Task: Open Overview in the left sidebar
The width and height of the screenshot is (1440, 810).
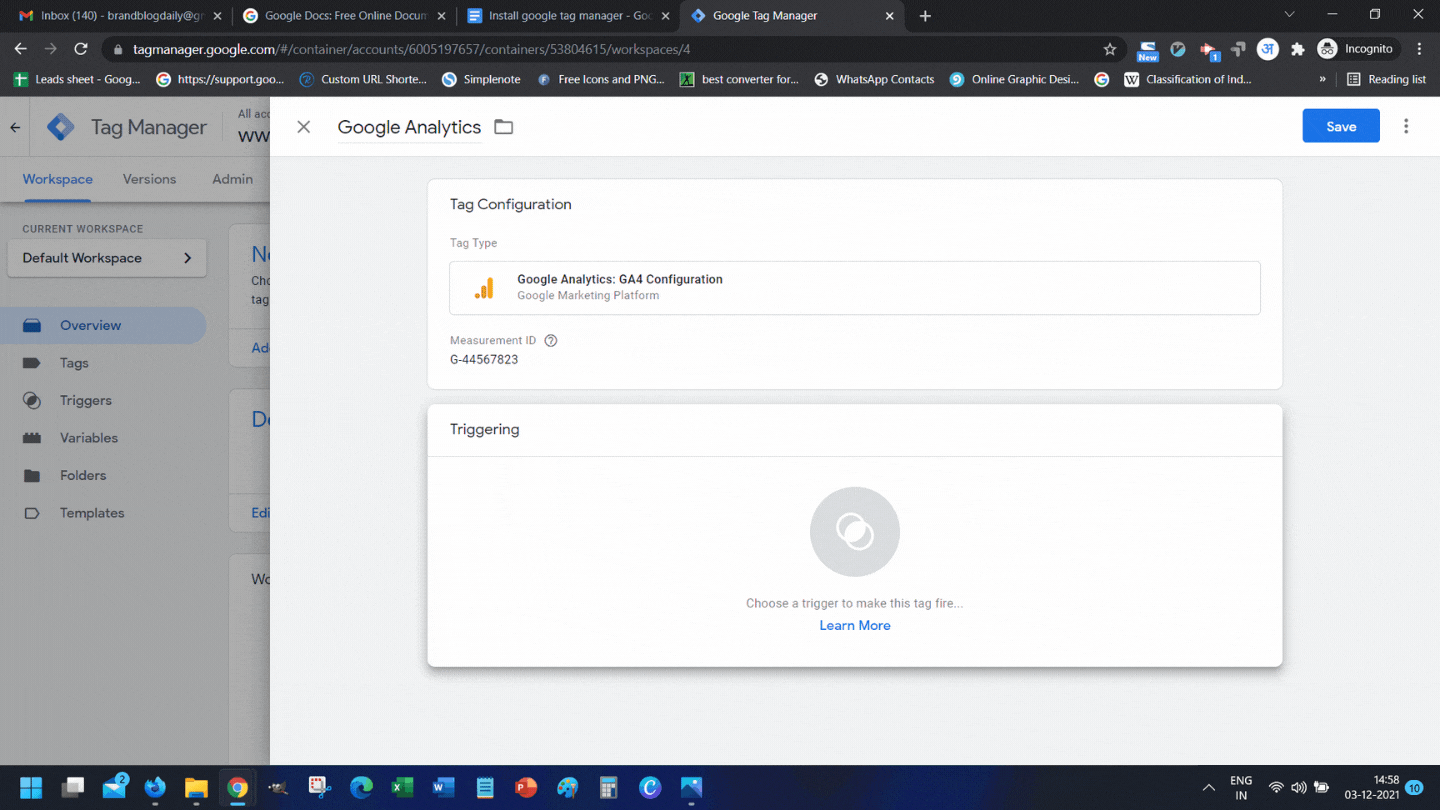Action: tap(103, 325)
